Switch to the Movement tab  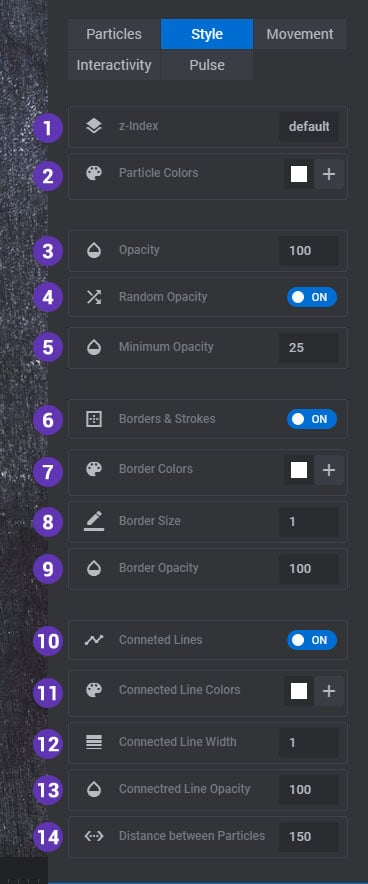[299, 34]
